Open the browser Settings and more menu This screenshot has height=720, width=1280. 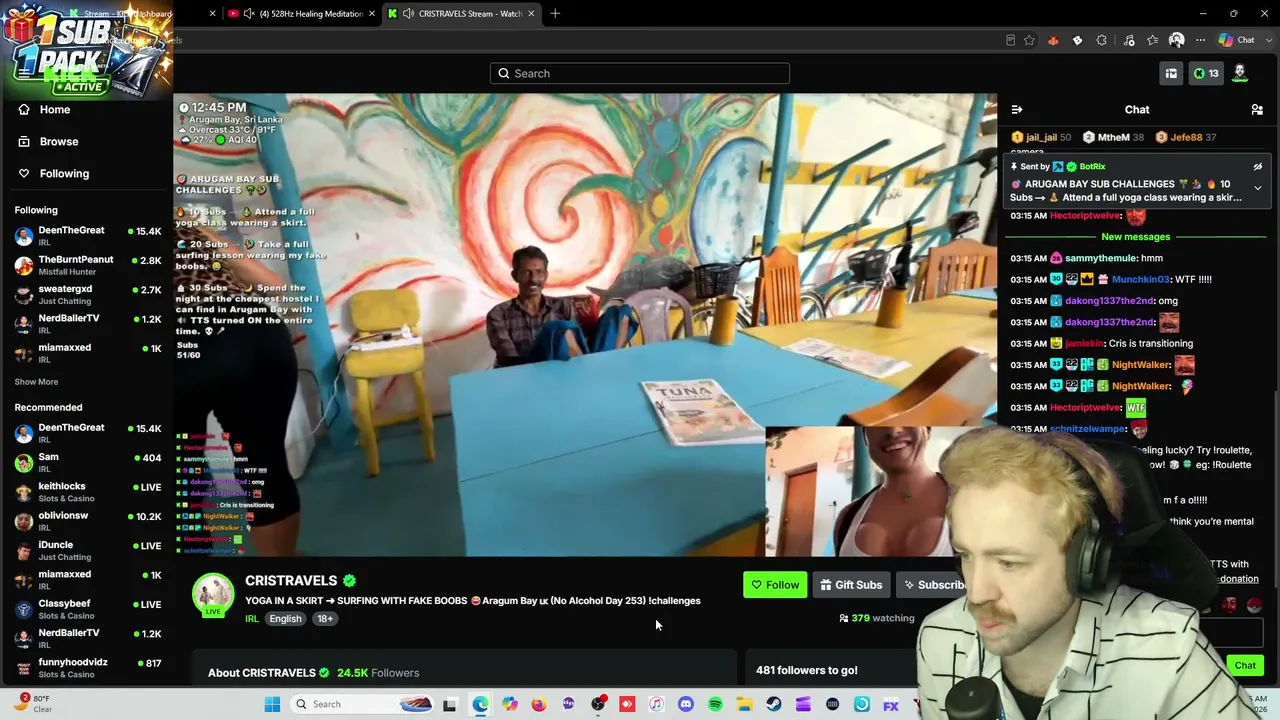1200,41
